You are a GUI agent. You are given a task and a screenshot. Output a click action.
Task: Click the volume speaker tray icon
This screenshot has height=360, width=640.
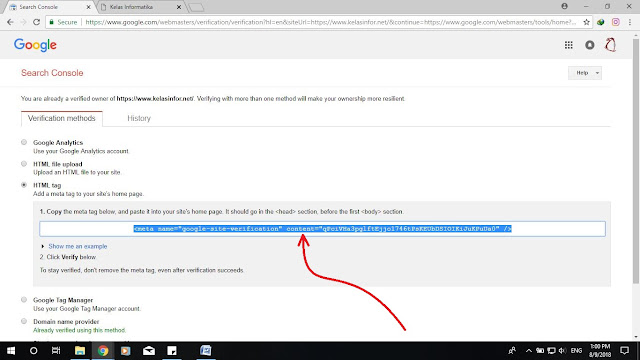(562, 351)
